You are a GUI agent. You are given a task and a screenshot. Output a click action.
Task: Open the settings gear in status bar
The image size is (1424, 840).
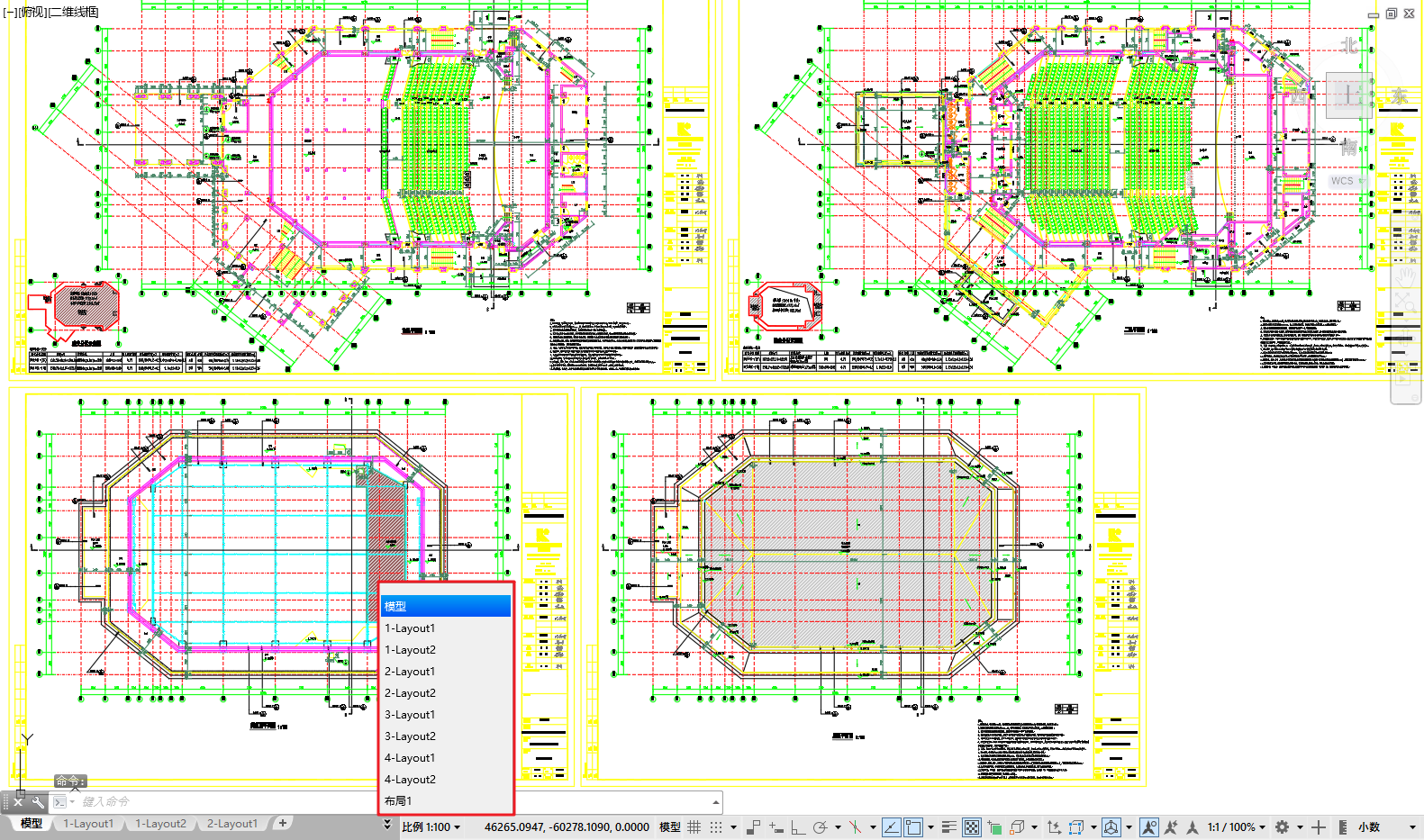tap(1282, 826)
